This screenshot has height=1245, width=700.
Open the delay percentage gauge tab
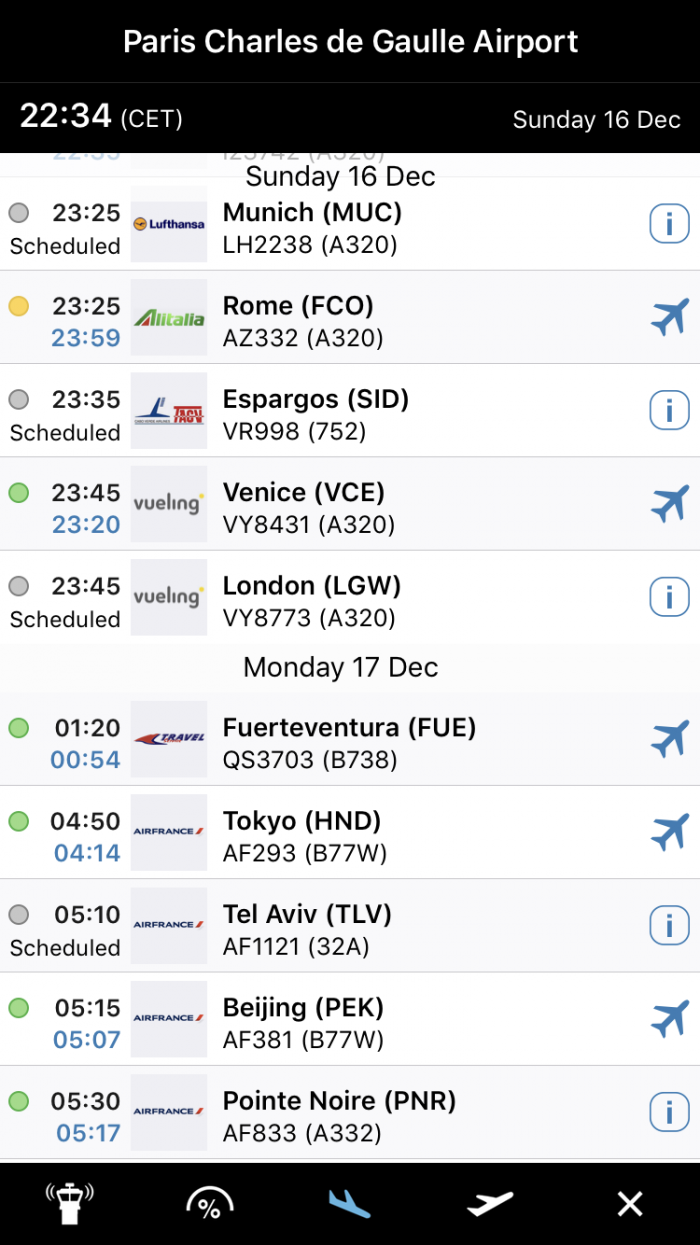click(209, 1203)
